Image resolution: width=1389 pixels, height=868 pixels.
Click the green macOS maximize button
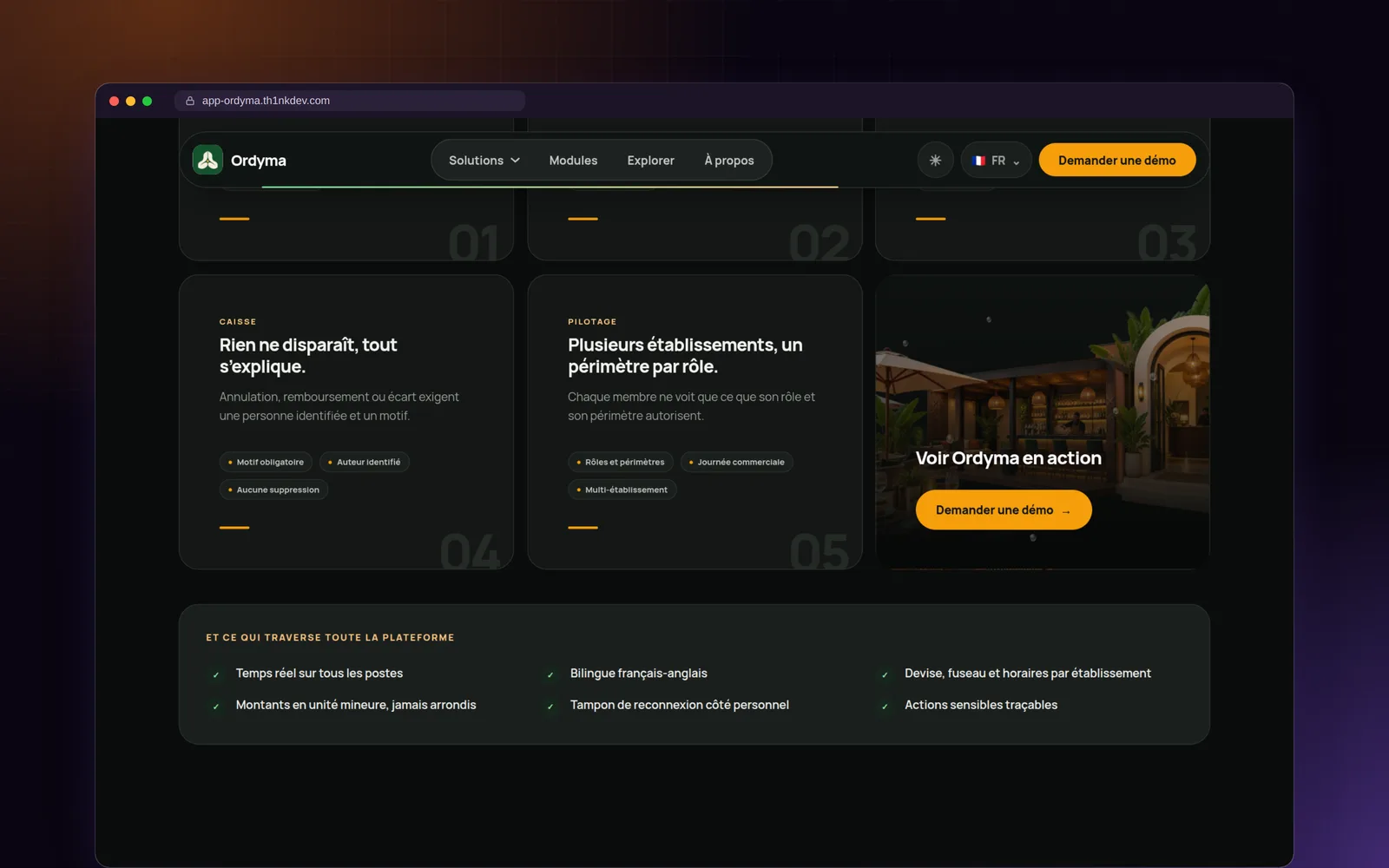click(148, 101)
